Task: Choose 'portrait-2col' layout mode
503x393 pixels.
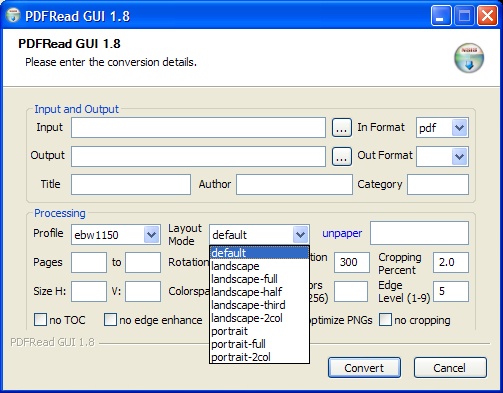Action: coord(259,357)
